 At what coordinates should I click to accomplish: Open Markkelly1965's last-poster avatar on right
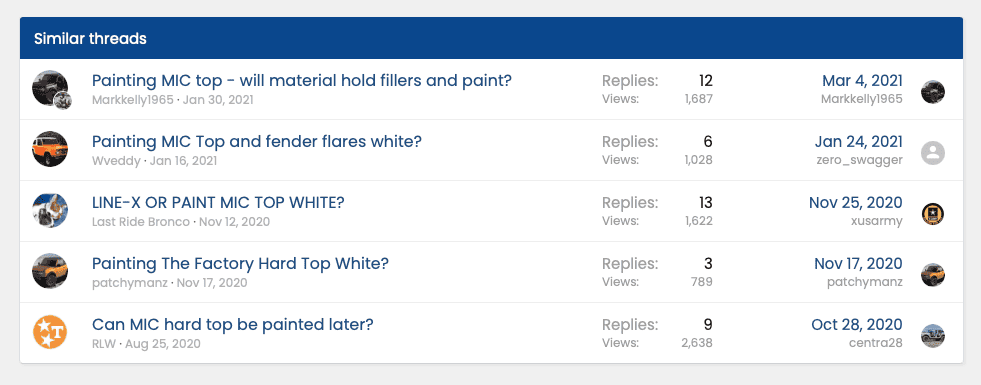pos(933,92)
